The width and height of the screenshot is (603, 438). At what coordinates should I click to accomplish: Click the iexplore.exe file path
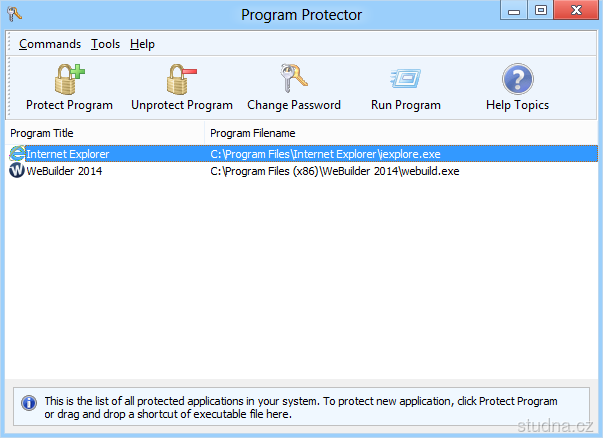[325, 154]
